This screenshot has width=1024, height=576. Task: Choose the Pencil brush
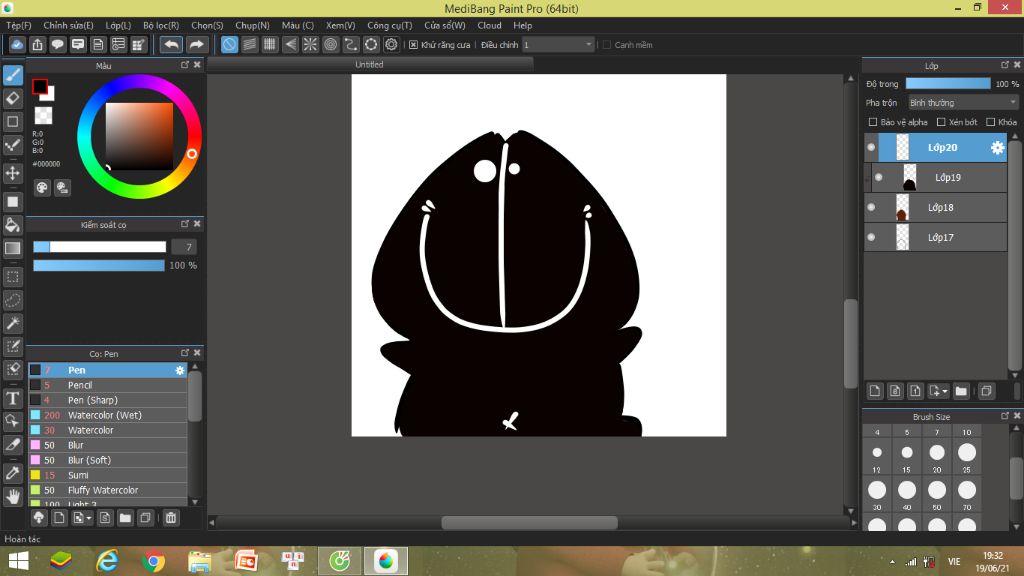tap(108, 385)
